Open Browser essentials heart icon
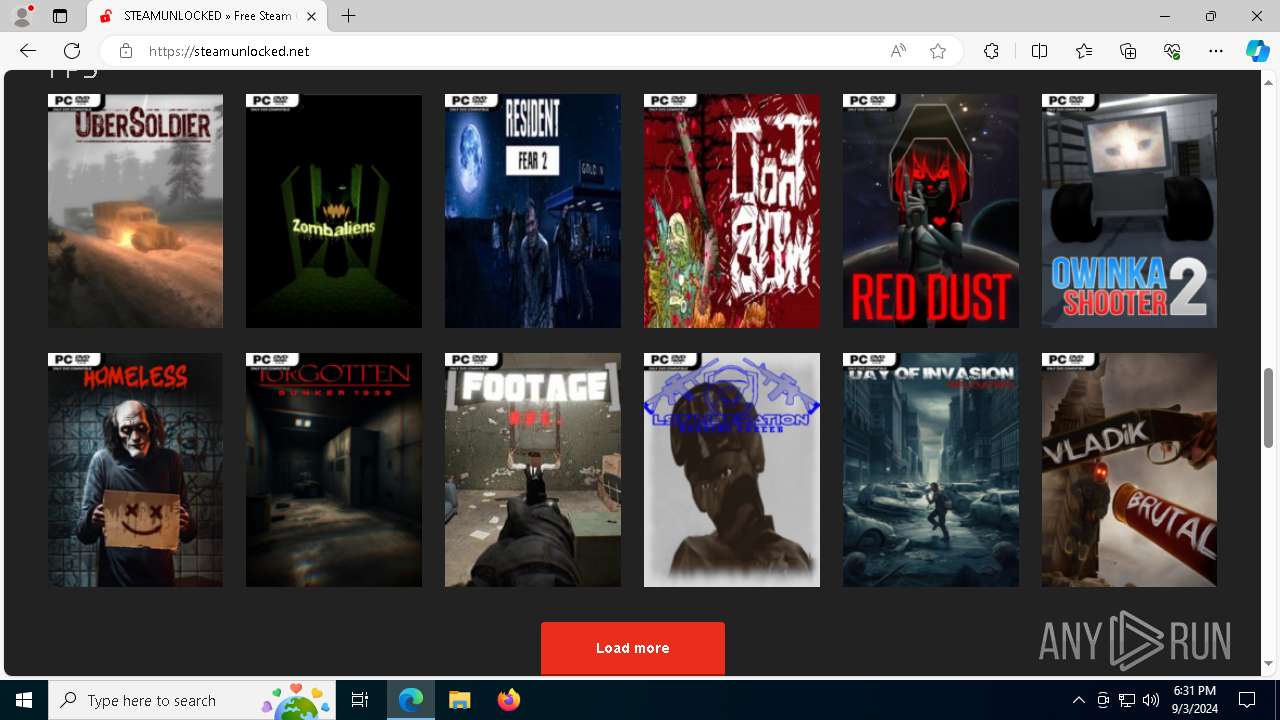This screenshot has width=1280, height=720. pos(1172,51)
